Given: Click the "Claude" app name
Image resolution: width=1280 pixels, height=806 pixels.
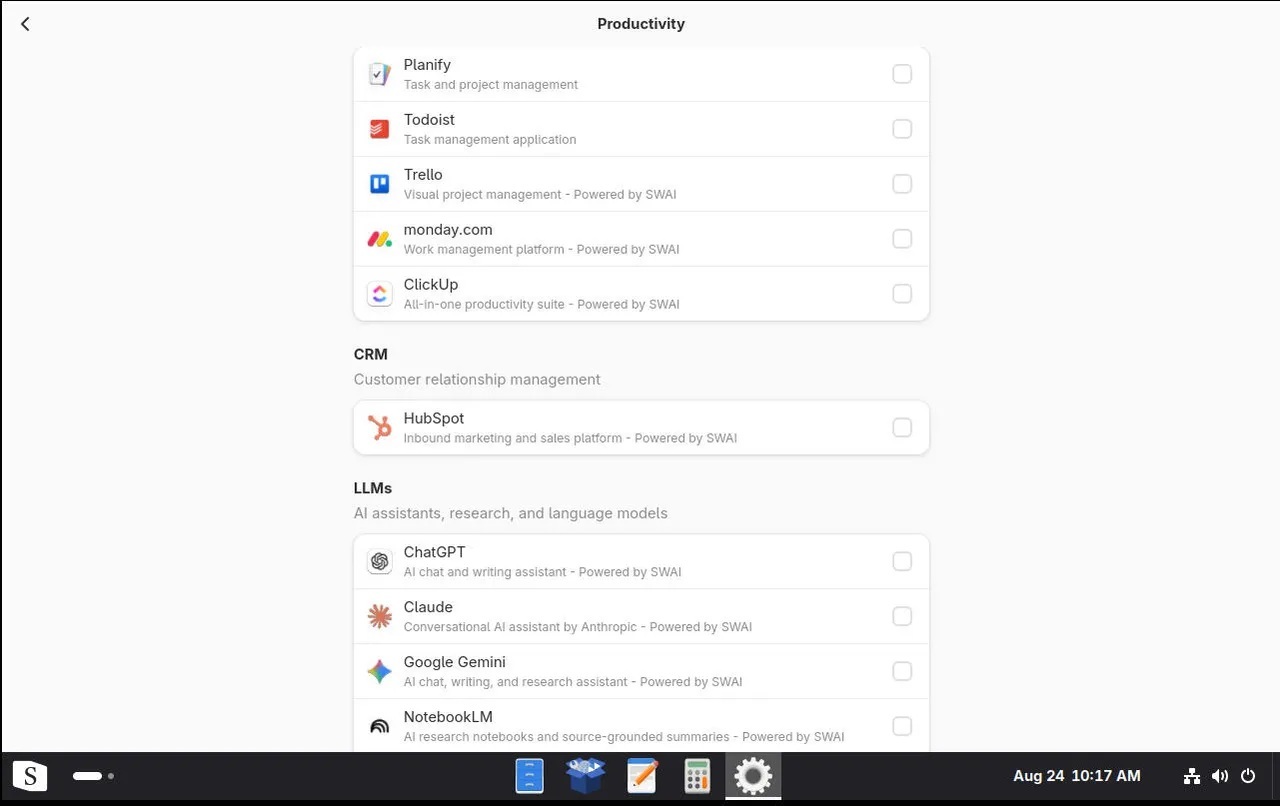Looking at the screenshot, I should pos(428,608).
